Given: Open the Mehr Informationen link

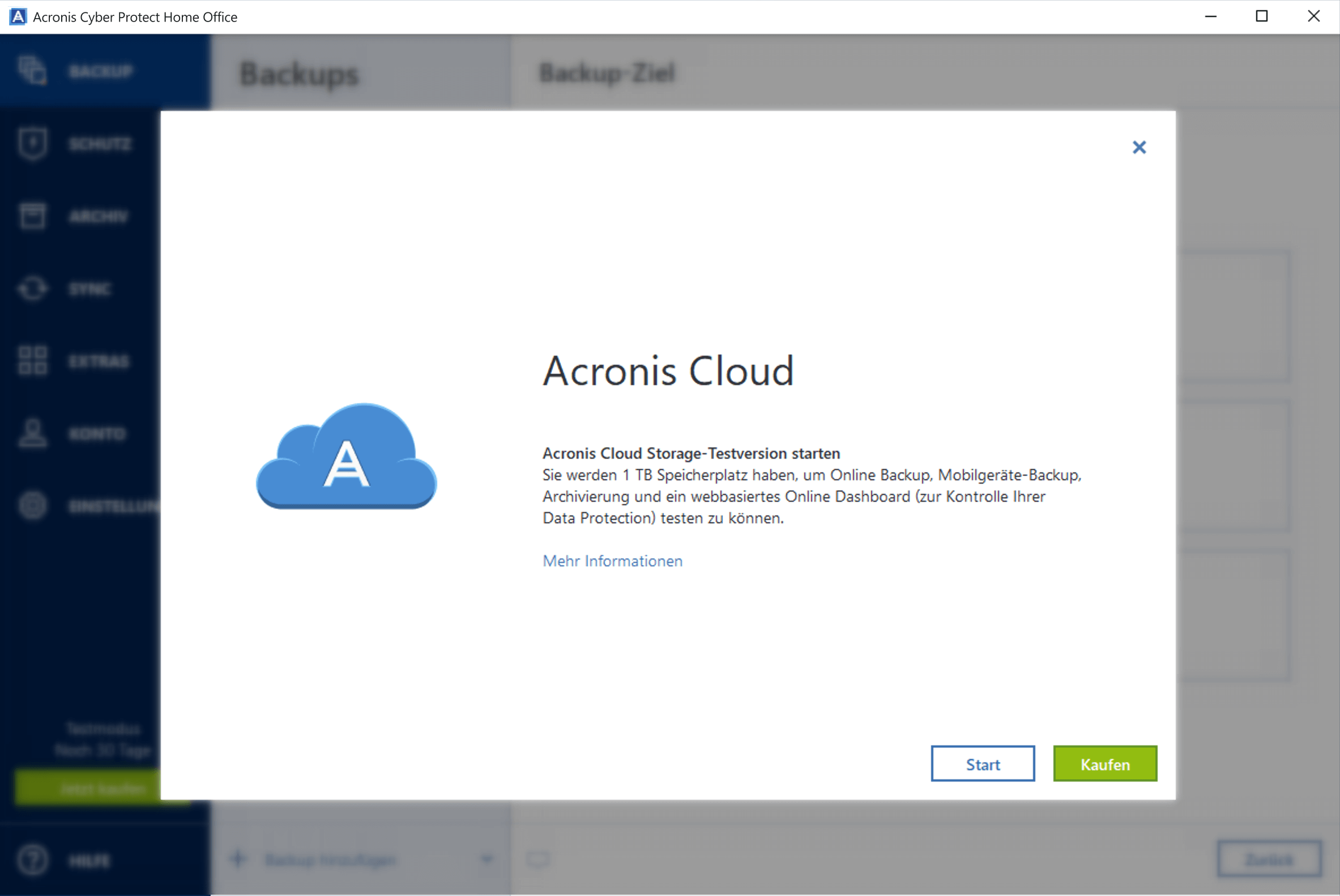Looking at the screenshot, I should point(612,561).
